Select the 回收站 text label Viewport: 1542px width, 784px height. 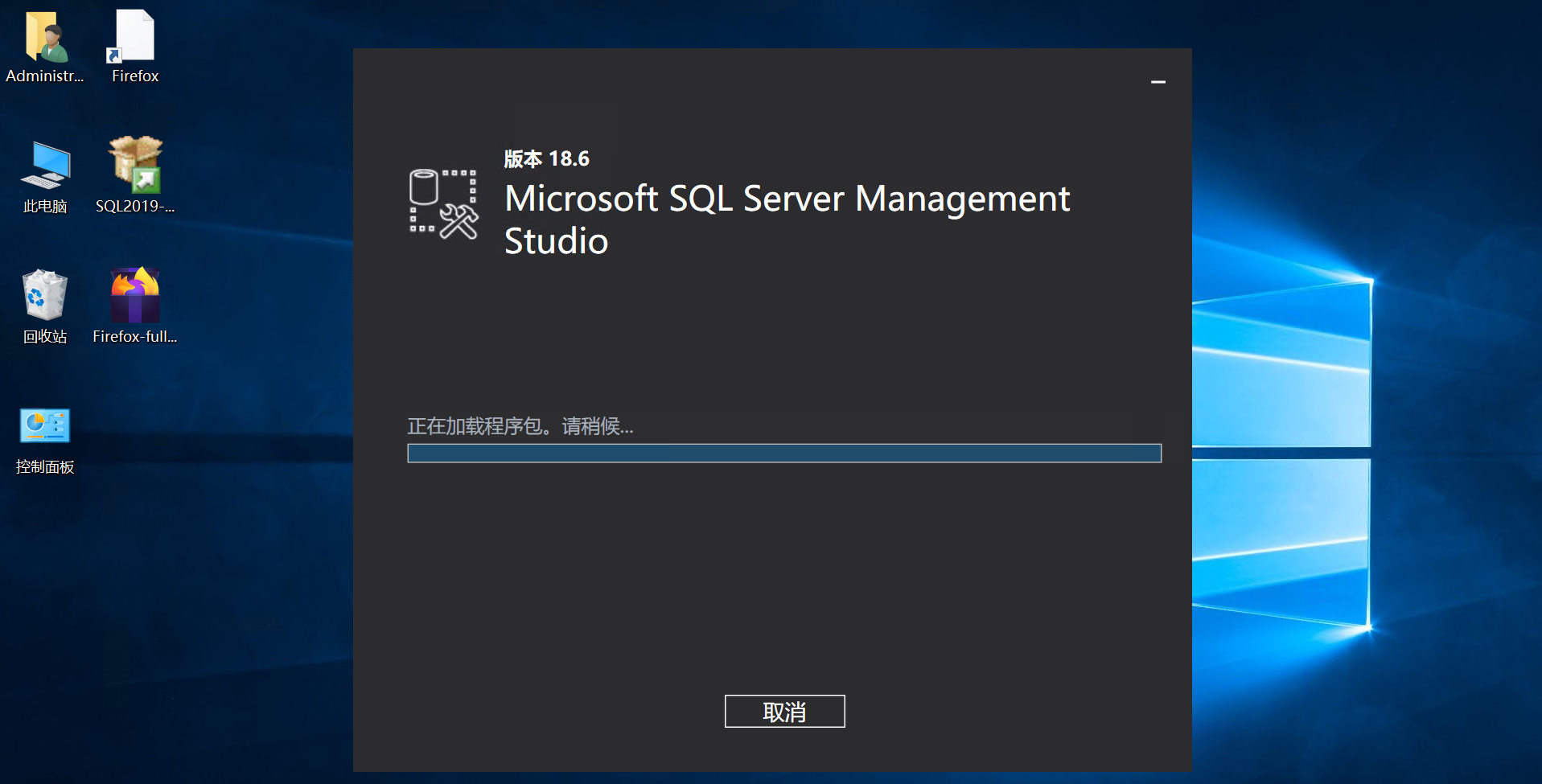pos(45,337)
